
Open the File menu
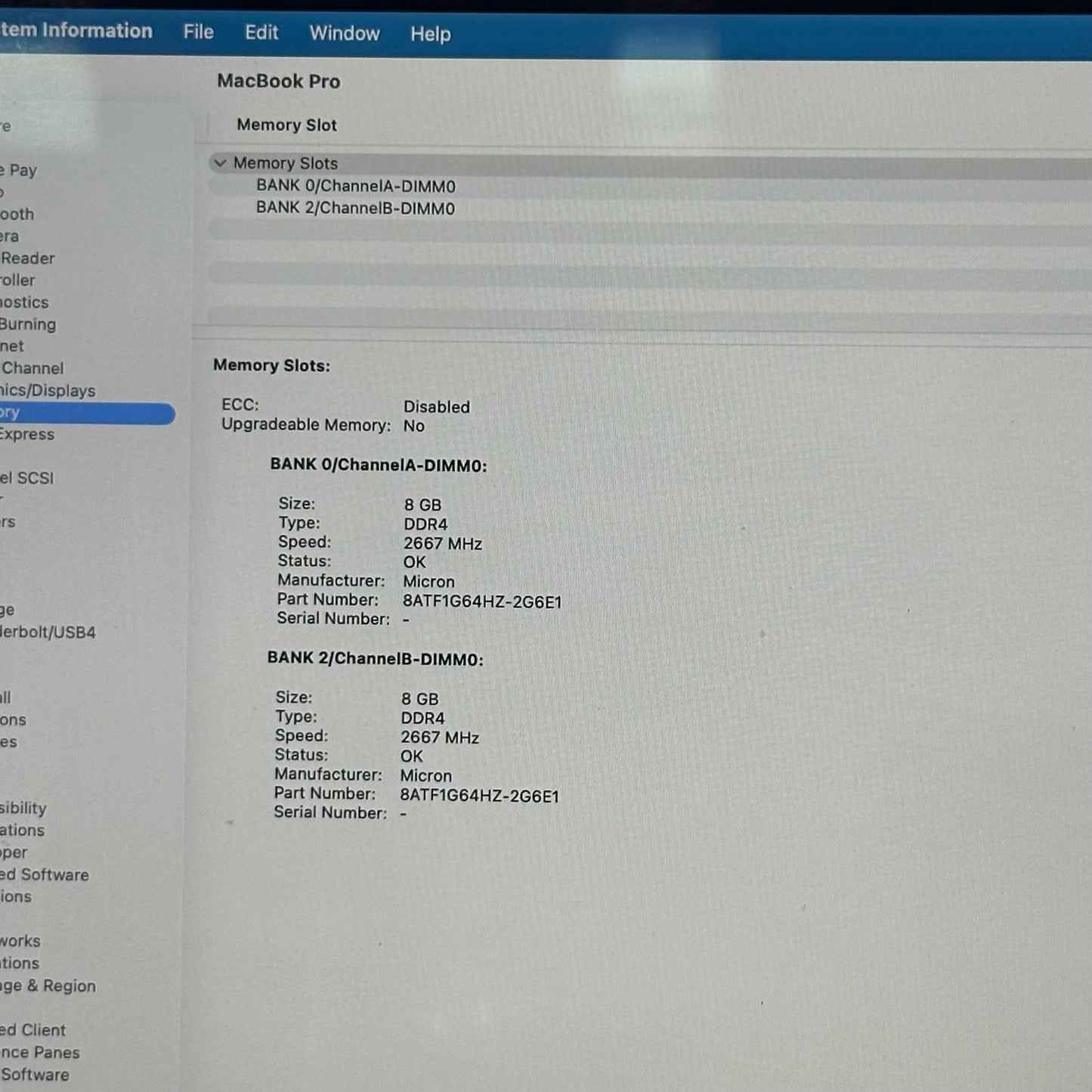198,32
